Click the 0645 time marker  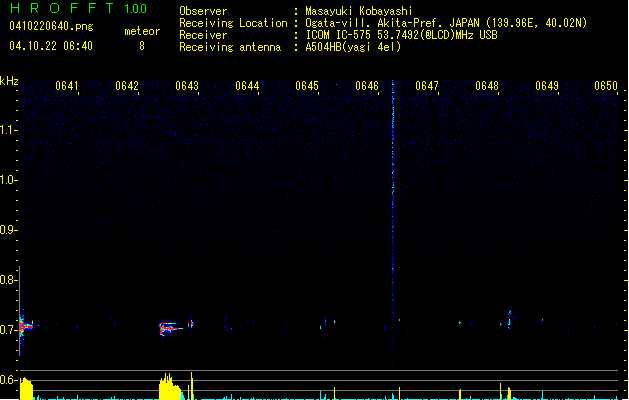[x=307, y=86]
